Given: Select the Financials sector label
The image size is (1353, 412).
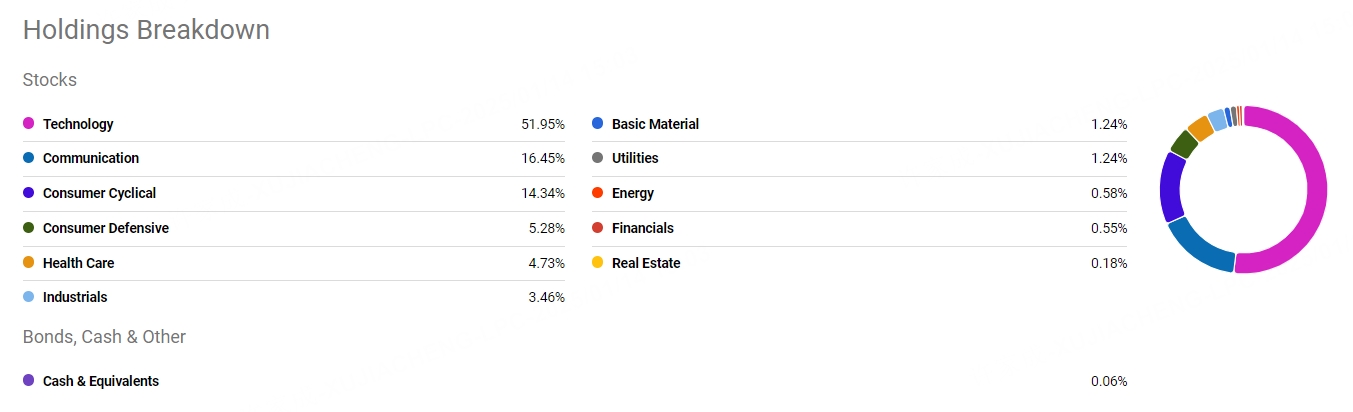Looking at the screenshot, I should pyautogui.click(x=643, y=228).
